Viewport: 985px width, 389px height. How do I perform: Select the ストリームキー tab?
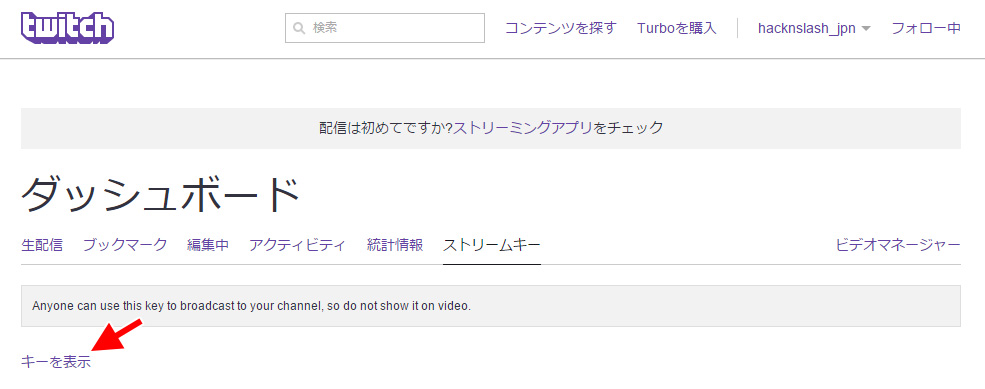[x=492, y=245]
